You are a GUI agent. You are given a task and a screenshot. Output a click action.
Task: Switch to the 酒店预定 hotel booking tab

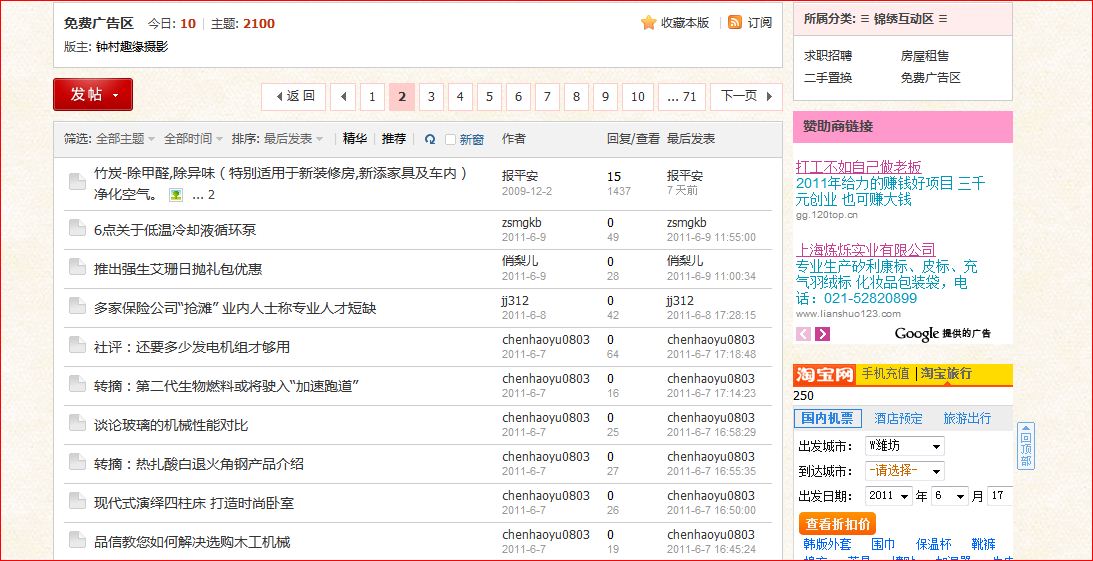[x=898, y=418]
